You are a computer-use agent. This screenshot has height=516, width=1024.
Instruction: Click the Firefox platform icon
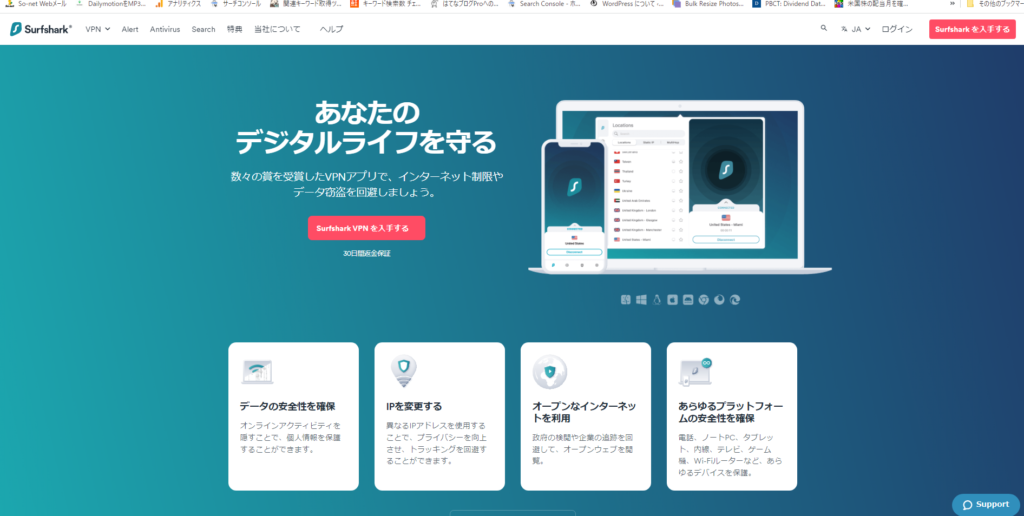pos(720,300)
